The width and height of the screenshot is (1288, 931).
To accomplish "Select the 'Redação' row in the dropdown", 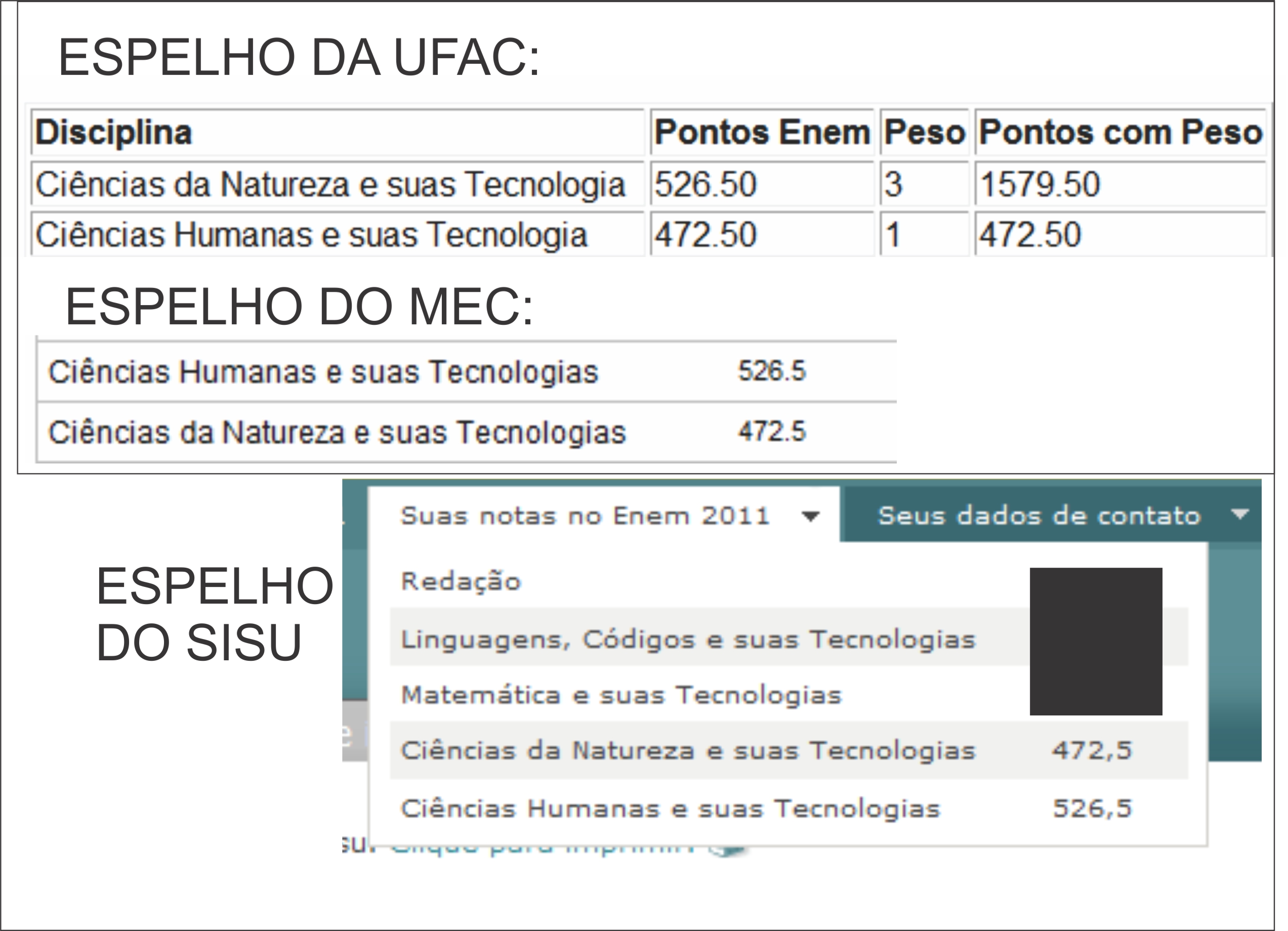I will coord(461,582).
